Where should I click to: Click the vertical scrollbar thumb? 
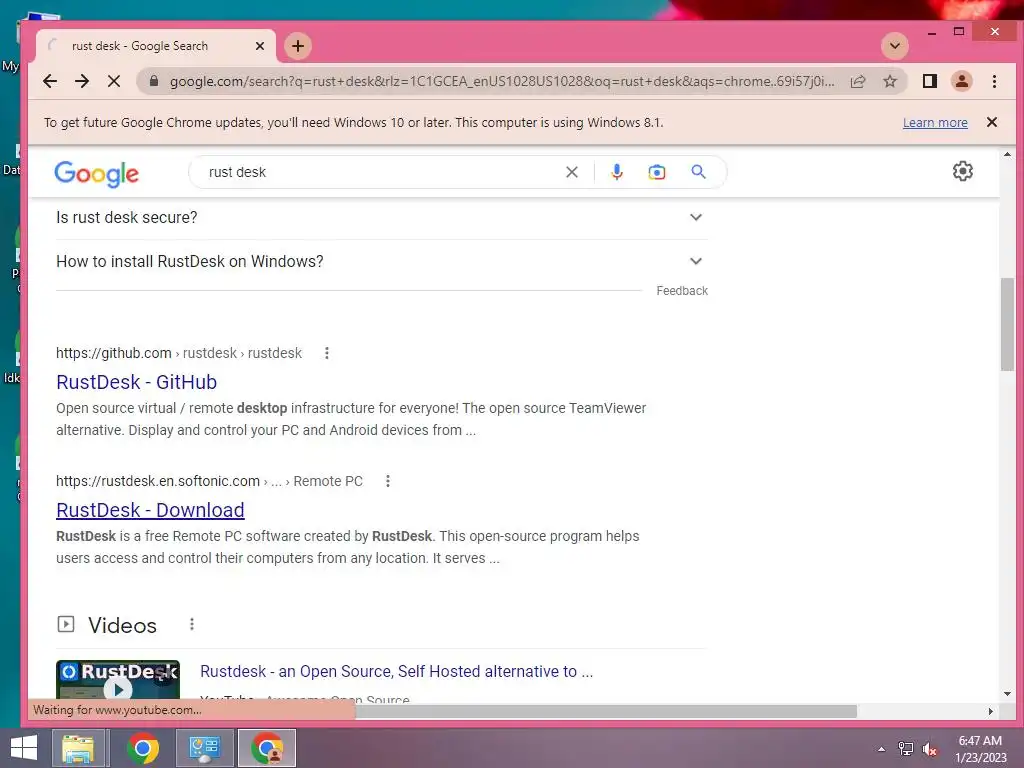1007,324
